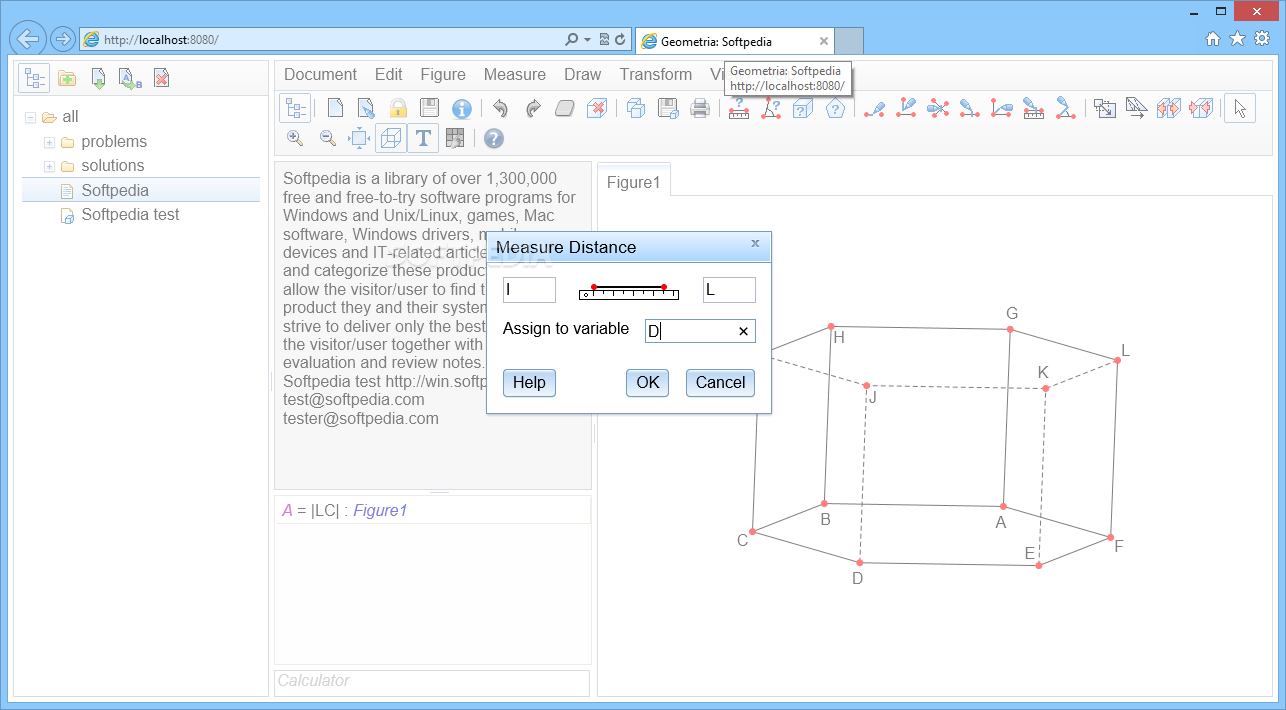The image size is (1286, 710).
Task: Collapse the 'all' root folder
Action: coord(31,118)
